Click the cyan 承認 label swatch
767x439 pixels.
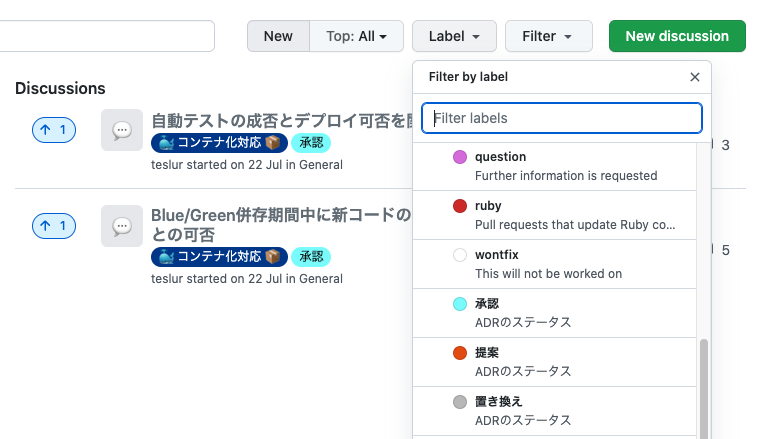point(460,304)
